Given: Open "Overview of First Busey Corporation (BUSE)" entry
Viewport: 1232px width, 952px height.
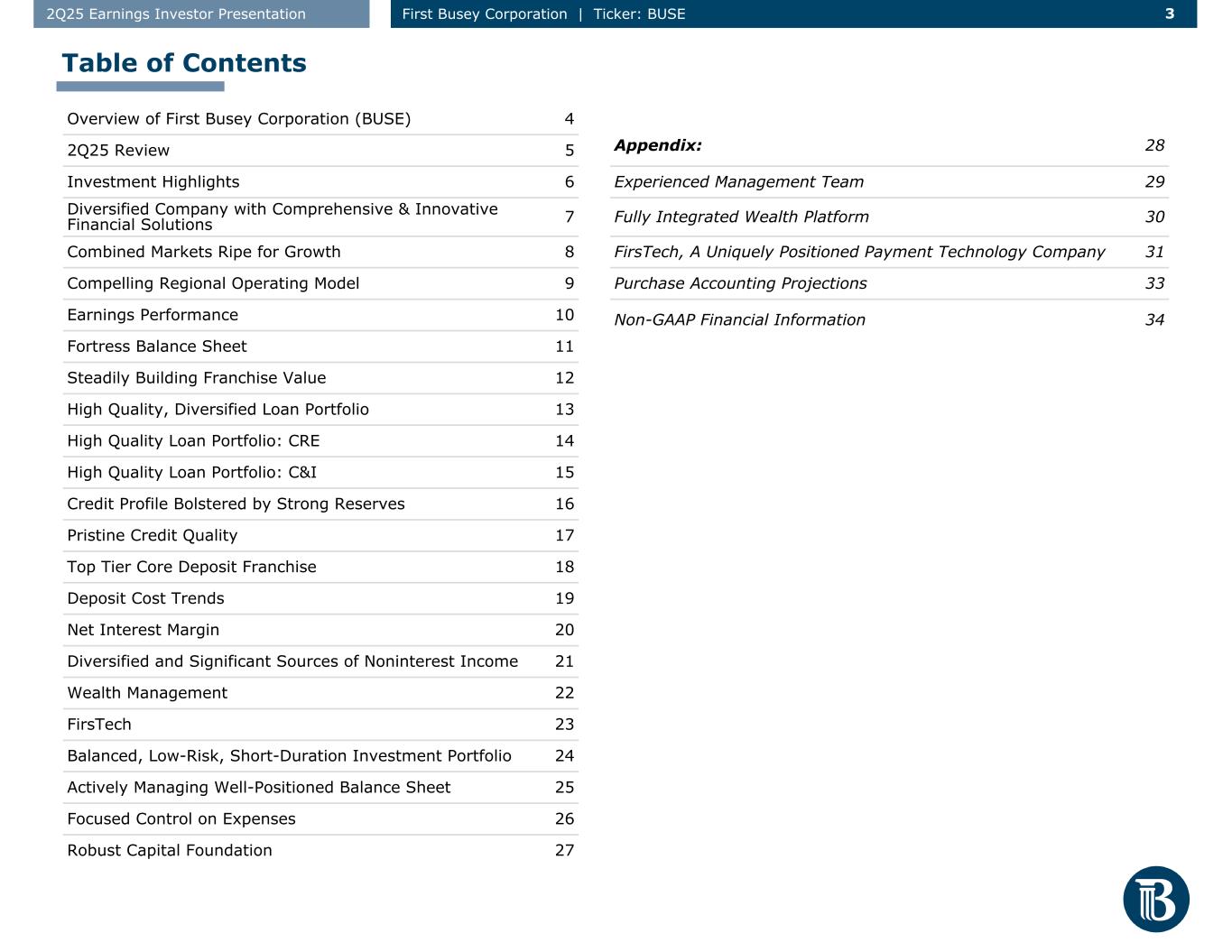Looking at the screenshot, I should click(x=239, y=119).
